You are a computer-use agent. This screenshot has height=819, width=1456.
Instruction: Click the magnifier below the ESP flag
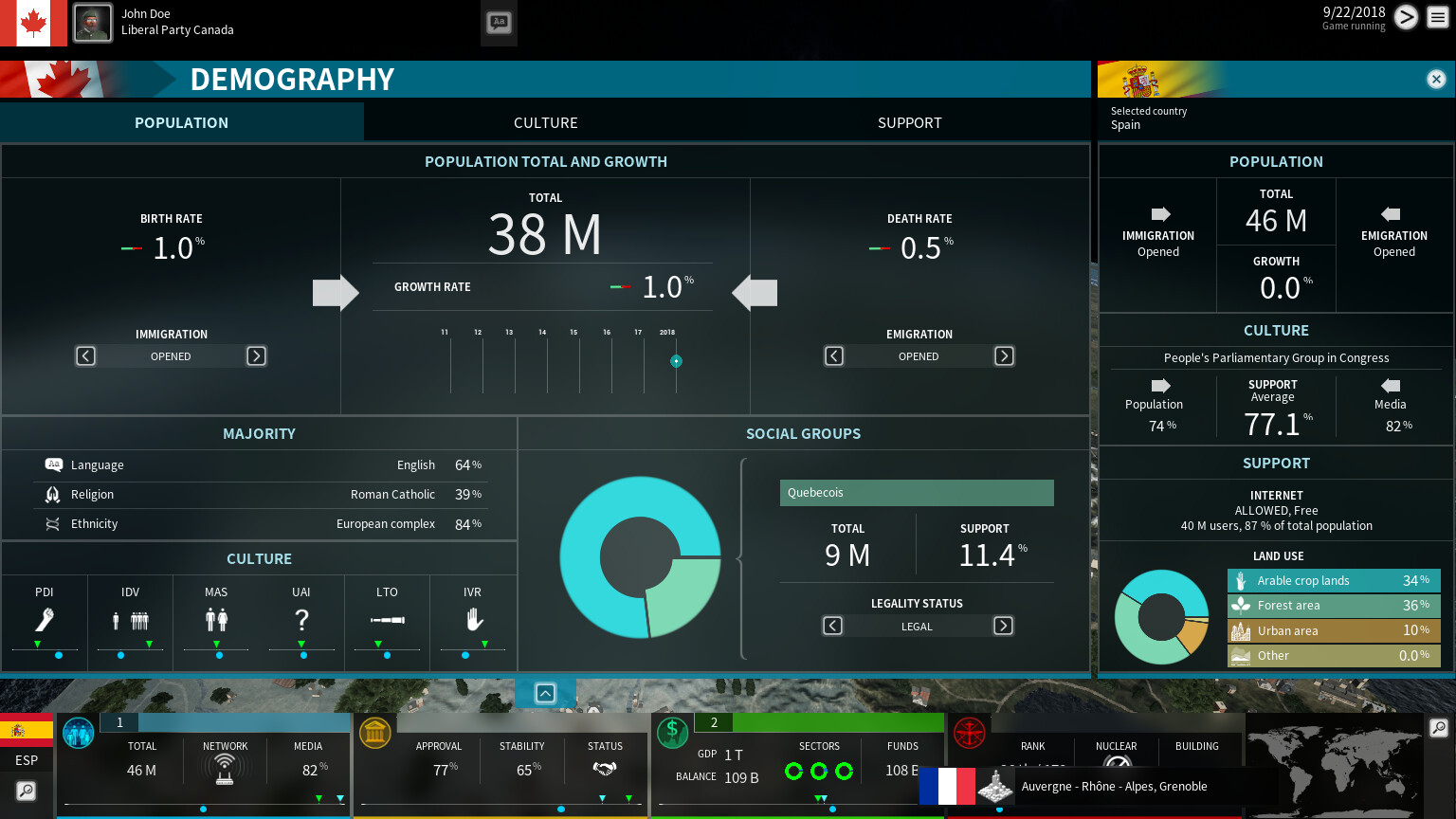(x=26, y=791)
